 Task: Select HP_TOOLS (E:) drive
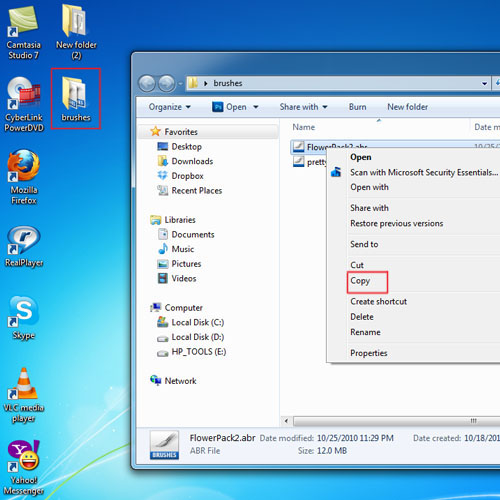pos(199,351)
